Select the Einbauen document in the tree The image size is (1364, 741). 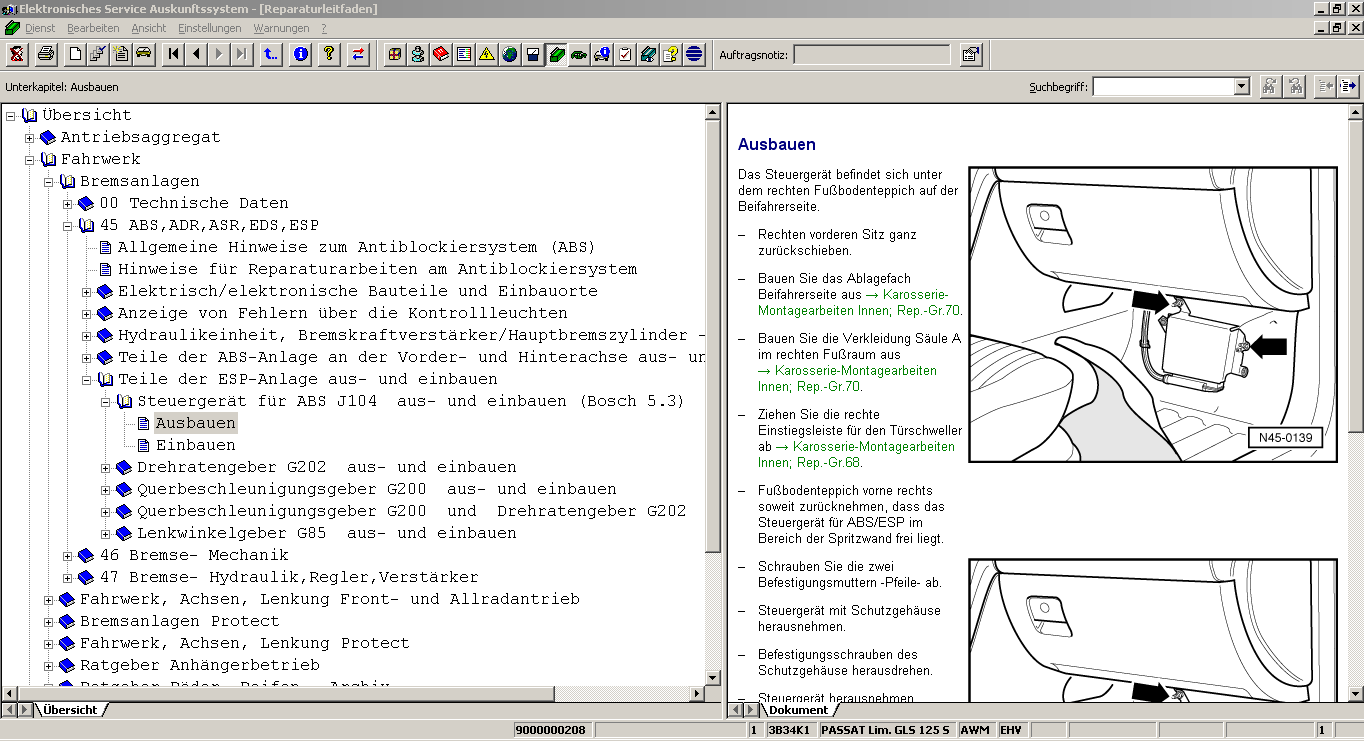pos(195,445)
